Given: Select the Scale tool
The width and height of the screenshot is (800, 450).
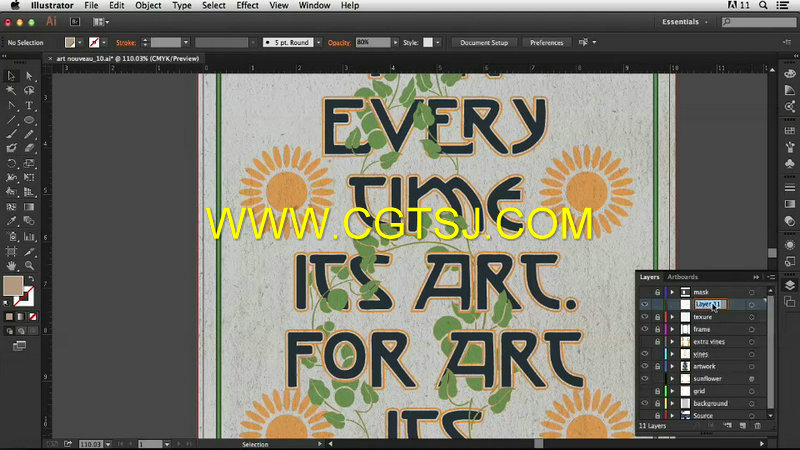Looking at the screenshot, I should click(29, 164).
